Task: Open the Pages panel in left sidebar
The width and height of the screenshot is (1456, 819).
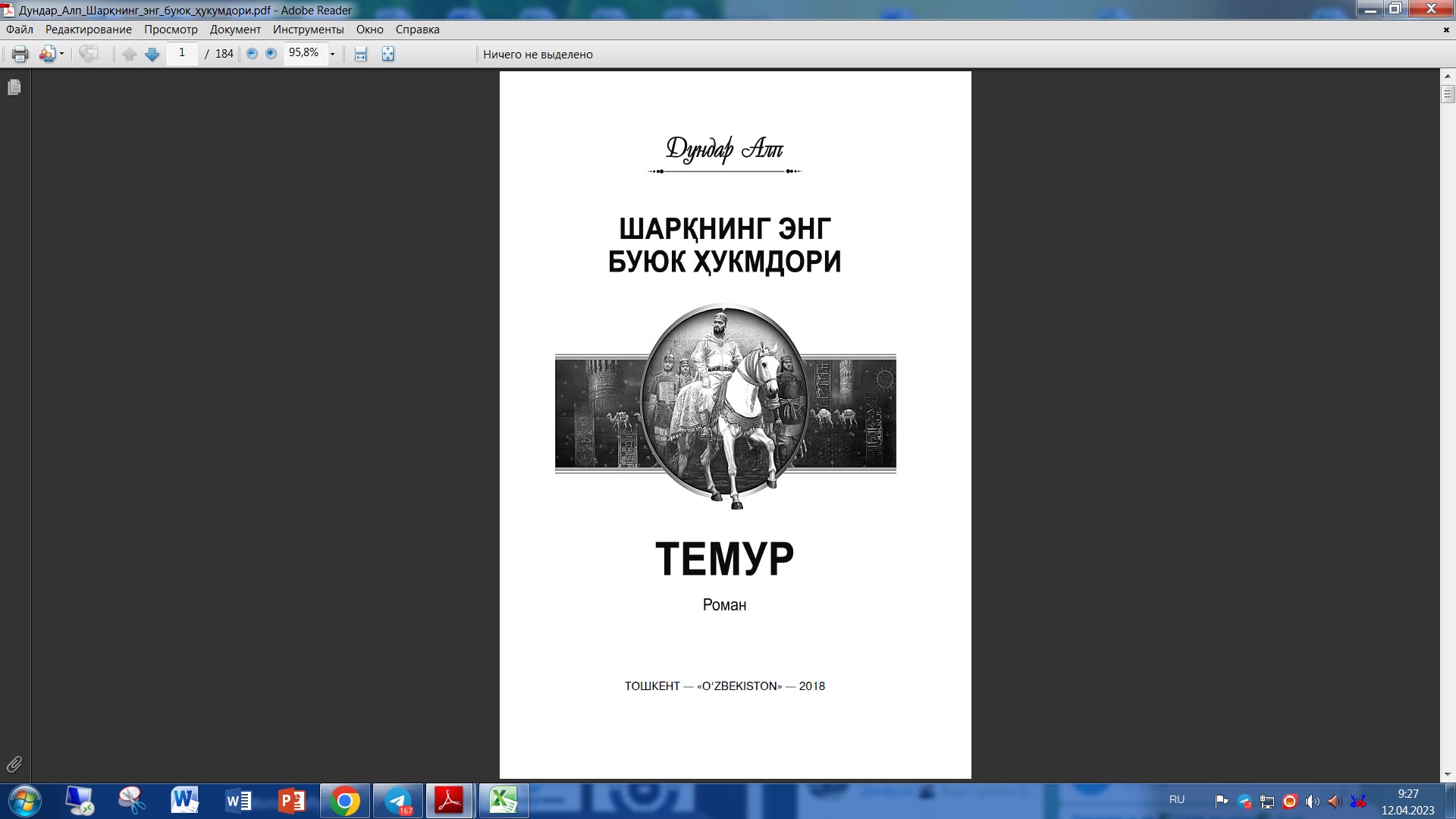Action: [14, 87]
